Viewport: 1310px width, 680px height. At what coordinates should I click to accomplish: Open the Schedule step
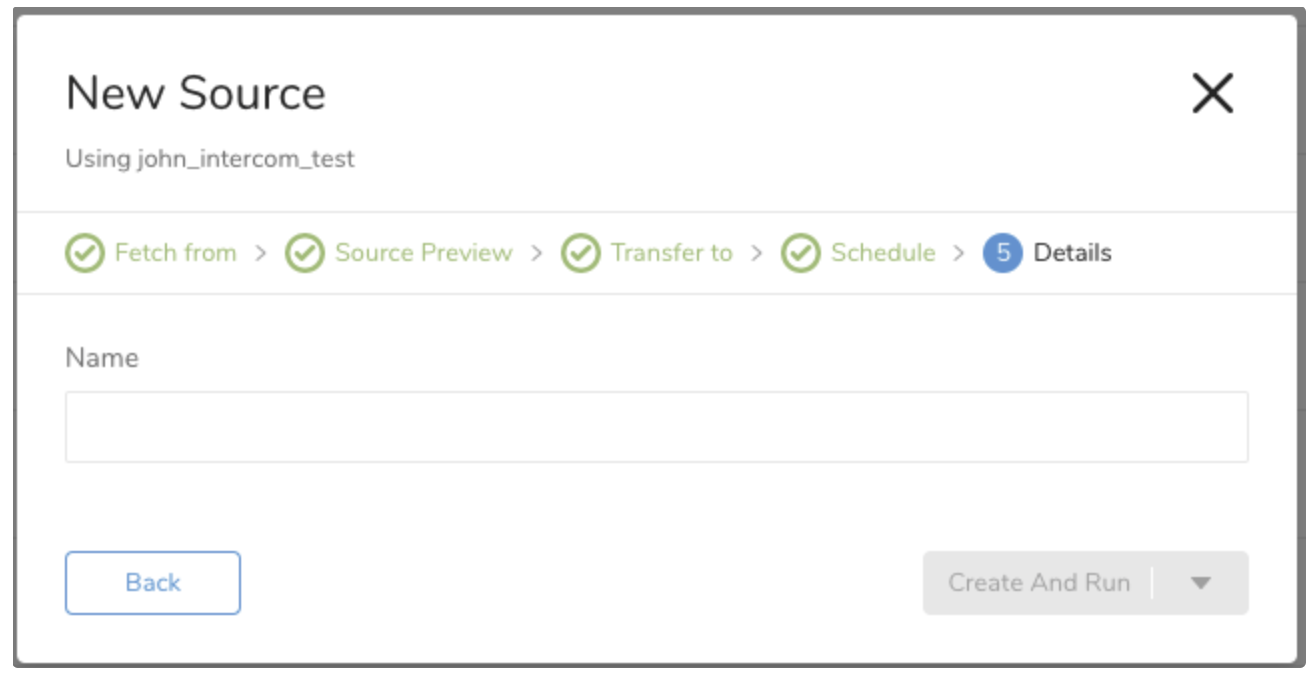tap(883, 253)
